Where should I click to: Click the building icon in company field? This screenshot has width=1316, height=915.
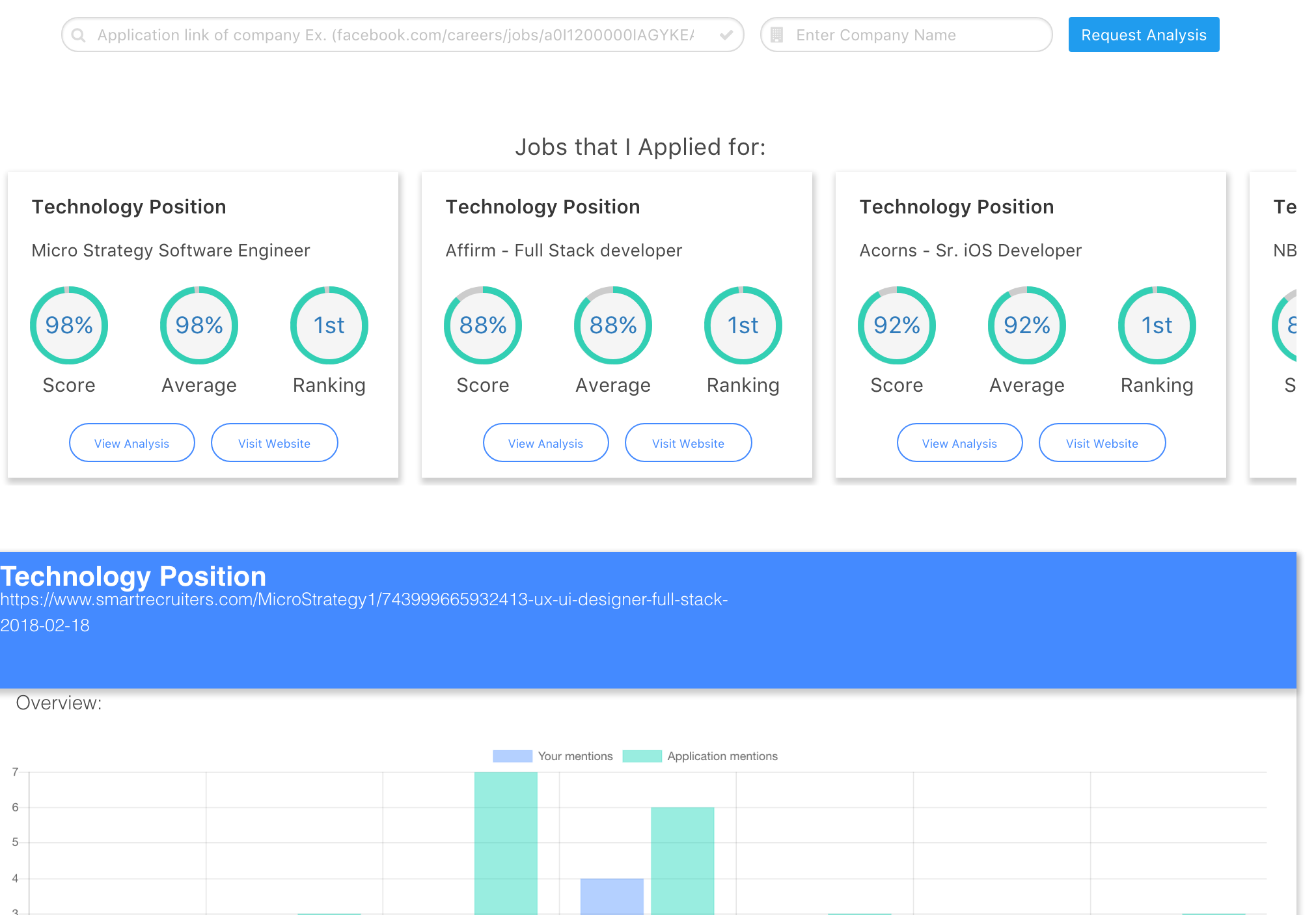coord(776,35)
